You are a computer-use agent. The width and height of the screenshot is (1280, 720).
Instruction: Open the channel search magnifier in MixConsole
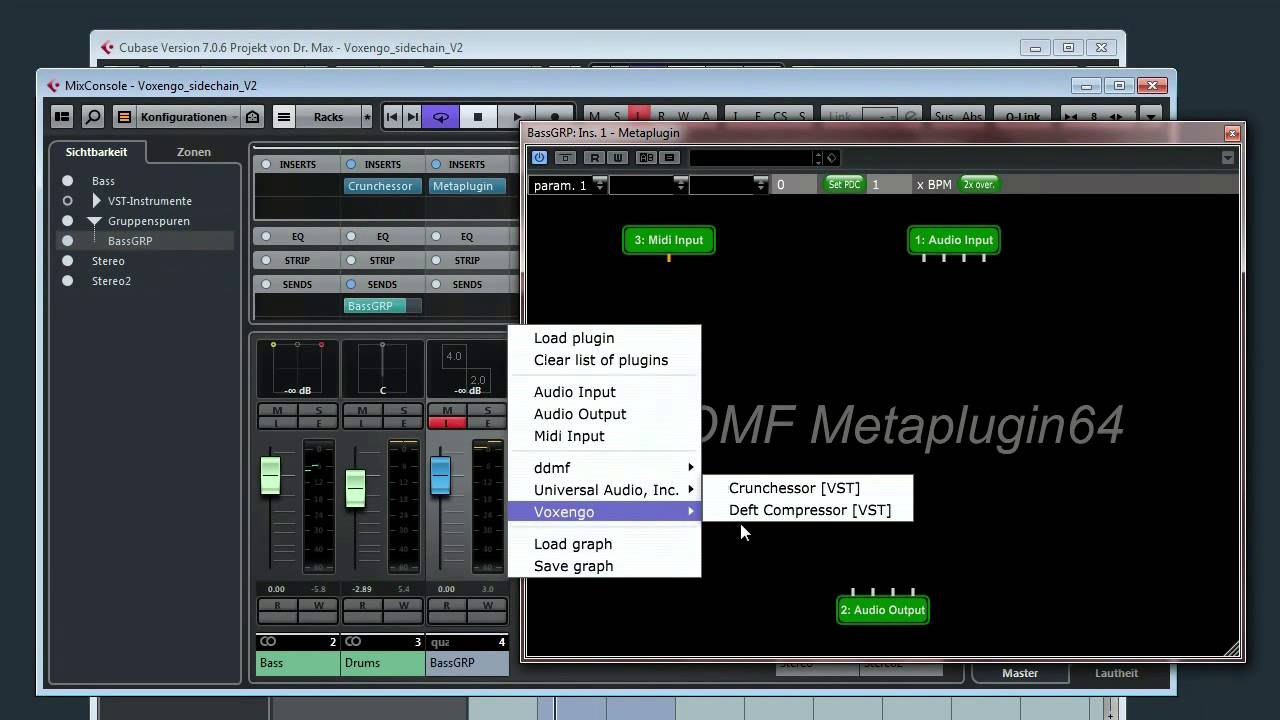pos(93,117)
